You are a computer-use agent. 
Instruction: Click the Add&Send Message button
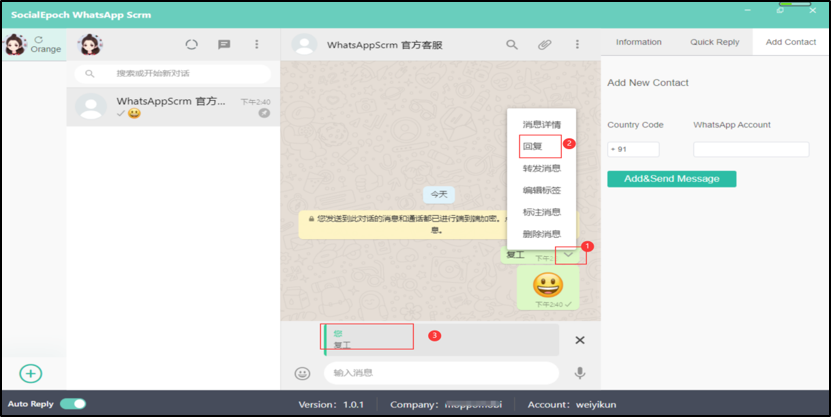(671, 179)
